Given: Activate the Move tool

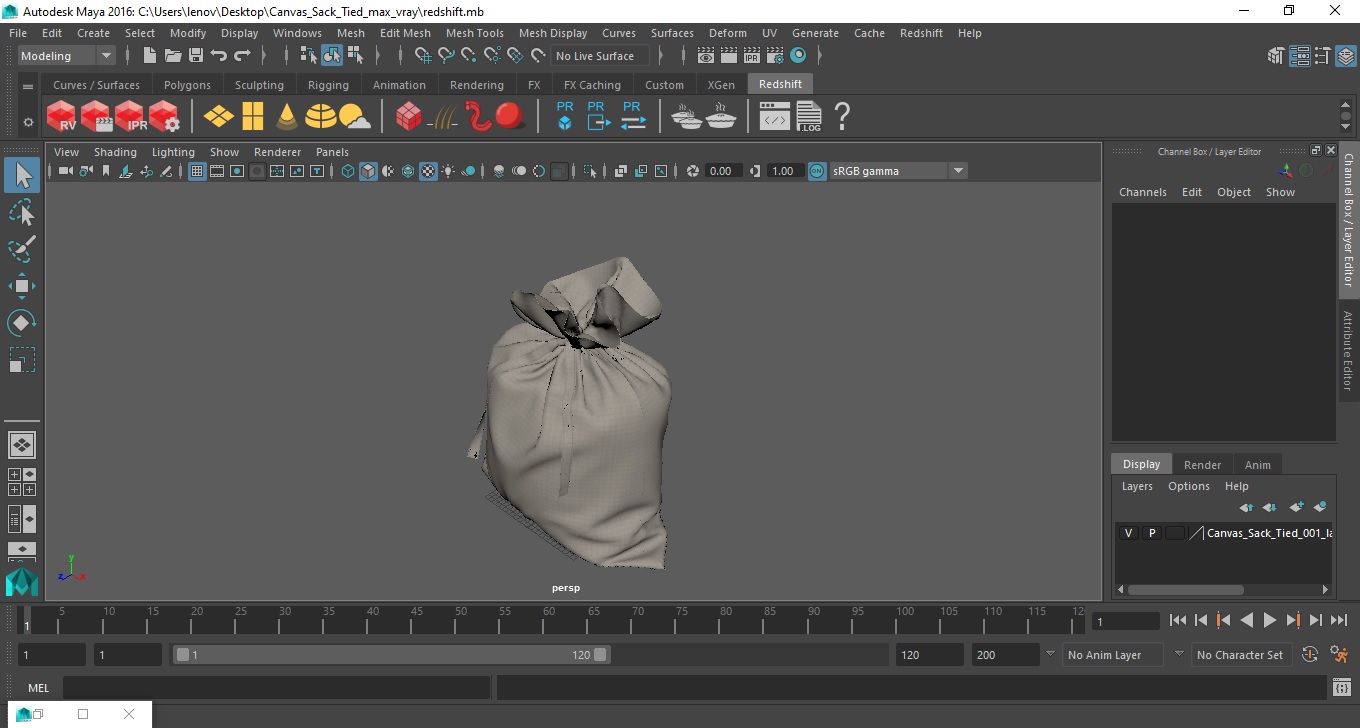Looking at the screenshot, I should (x=22, y=286).
